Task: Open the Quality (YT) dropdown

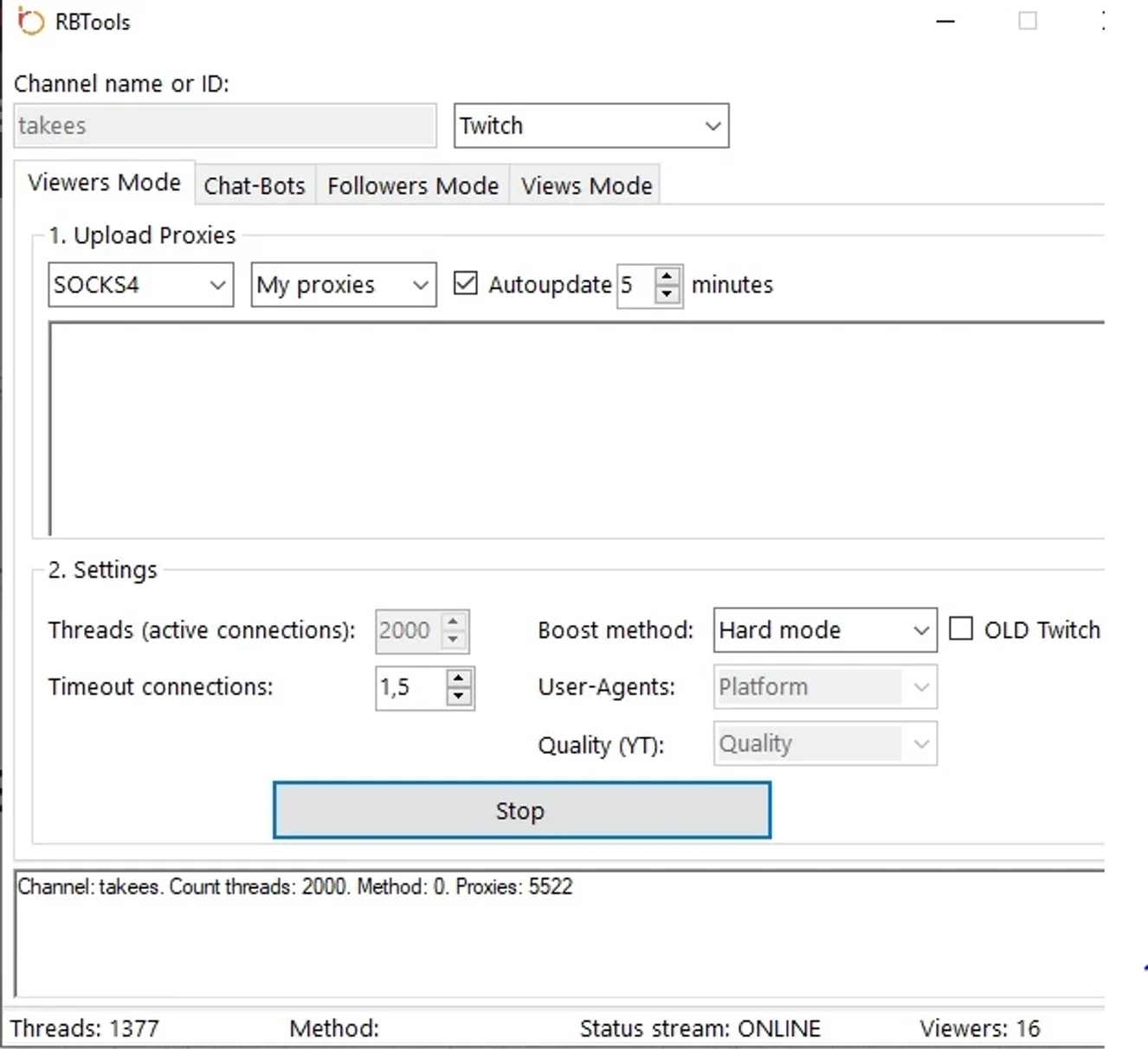Action: [825, 743]
